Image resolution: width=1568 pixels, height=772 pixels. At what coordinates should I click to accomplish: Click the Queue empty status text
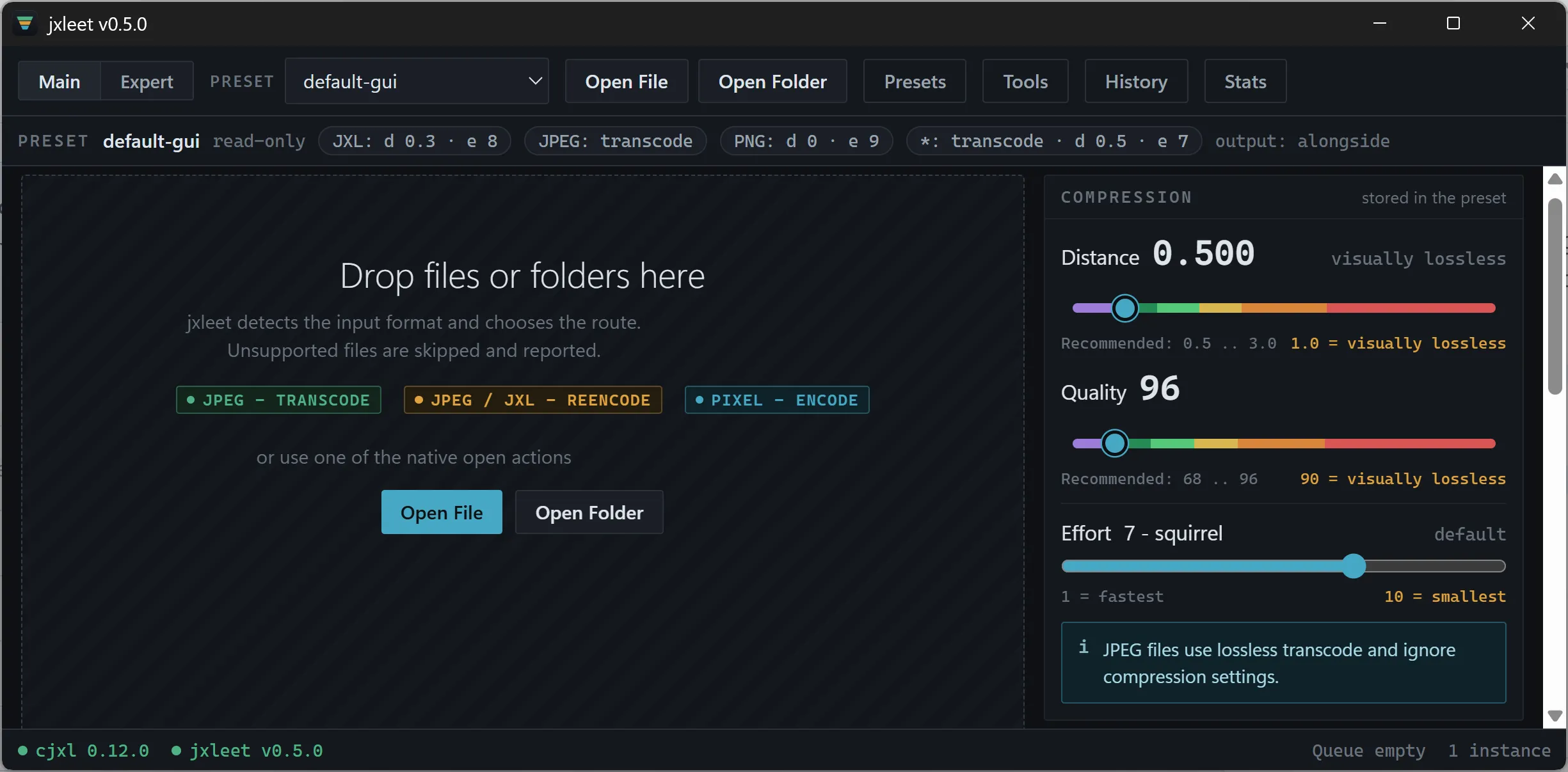(1368, 750)
